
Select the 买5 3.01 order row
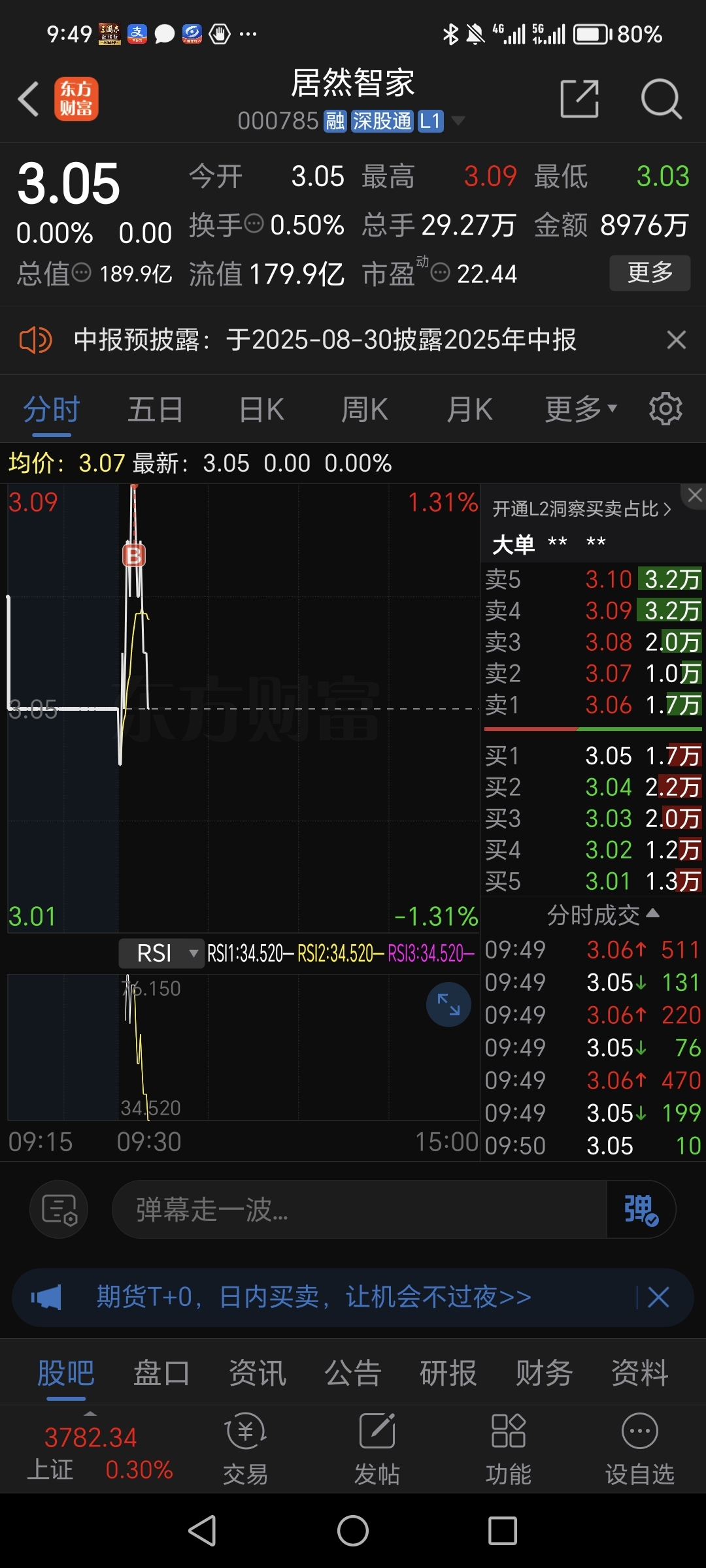[x=593, y=881]
